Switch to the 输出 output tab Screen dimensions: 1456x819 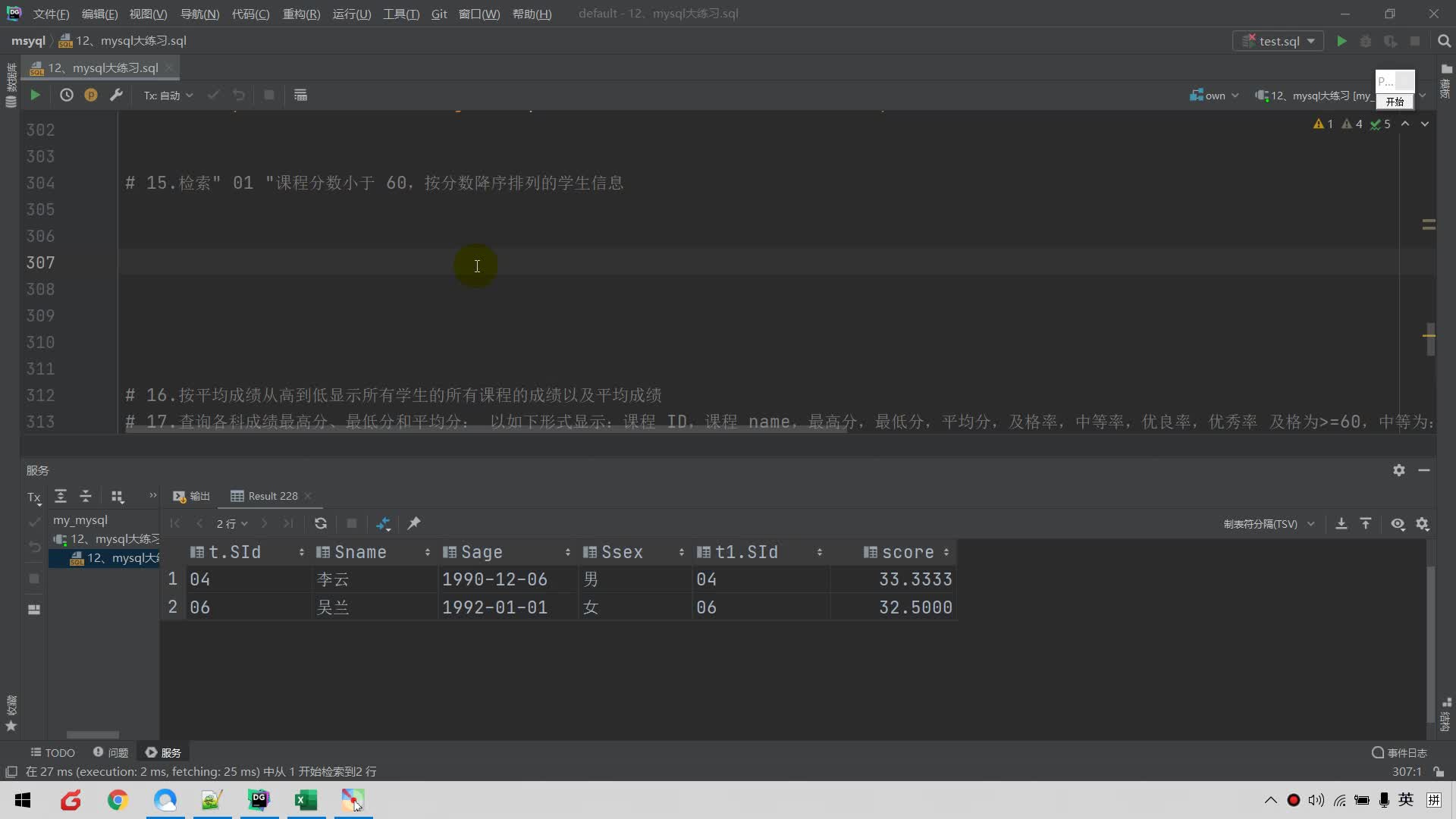pos(191,496)
